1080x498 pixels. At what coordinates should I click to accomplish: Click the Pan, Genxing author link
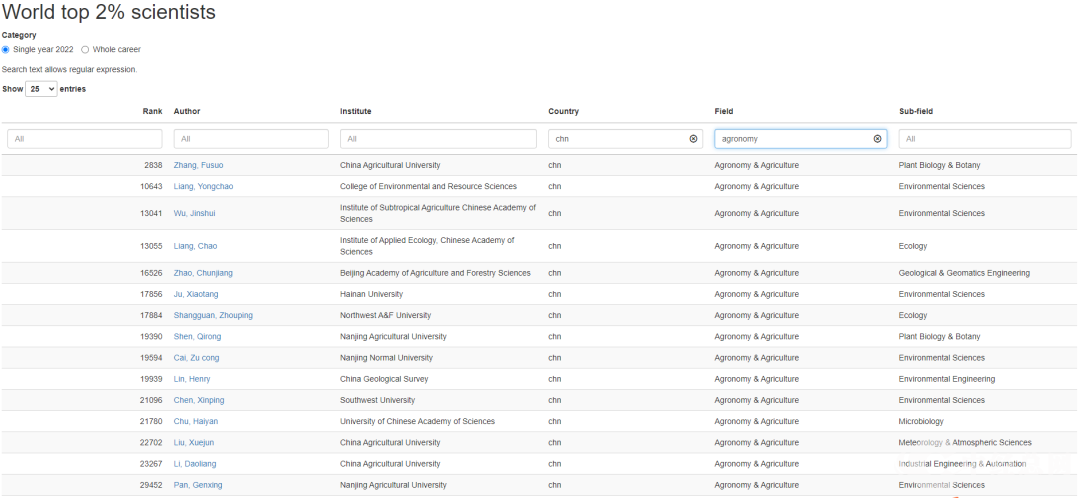coord(198,485)
